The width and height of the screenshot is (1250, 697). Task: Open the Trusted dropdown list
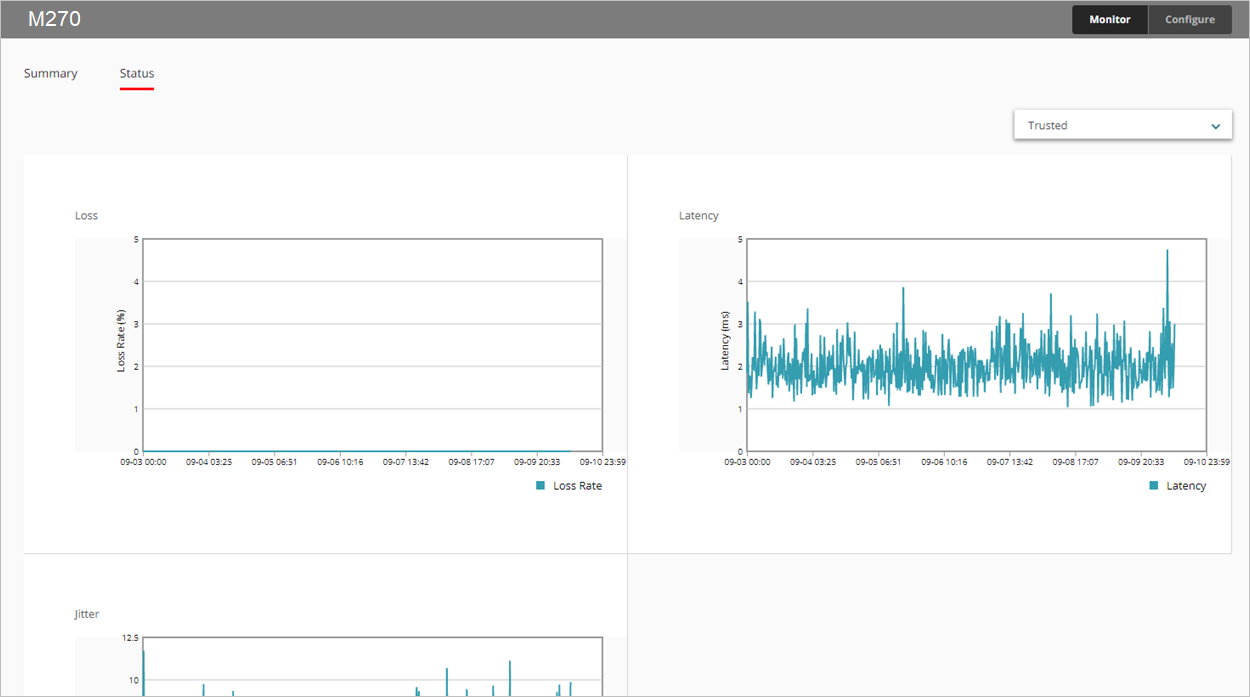click(x=1122, y=125)
